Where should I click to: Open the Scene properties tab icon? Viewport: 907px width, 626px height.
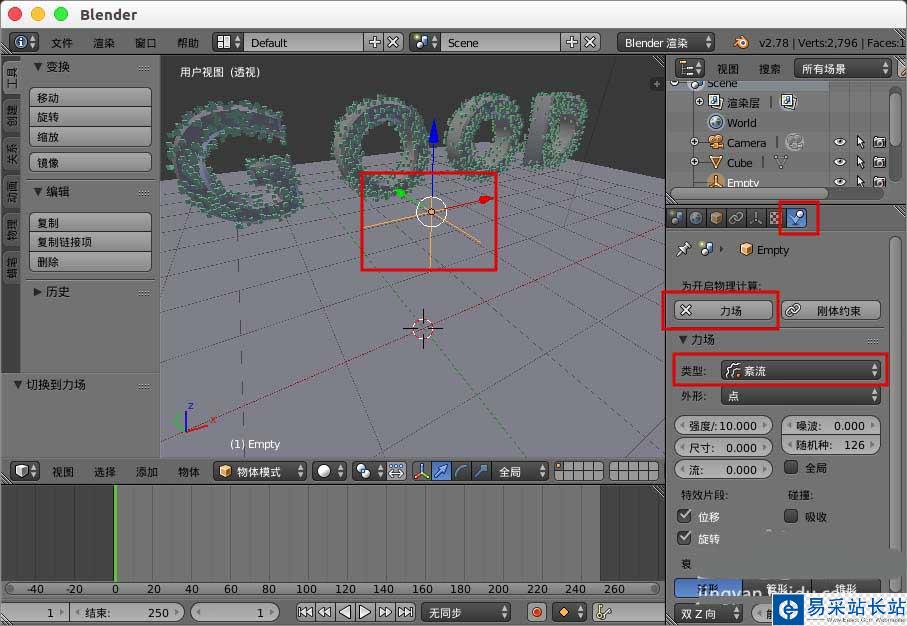click(x=677, y=218)
